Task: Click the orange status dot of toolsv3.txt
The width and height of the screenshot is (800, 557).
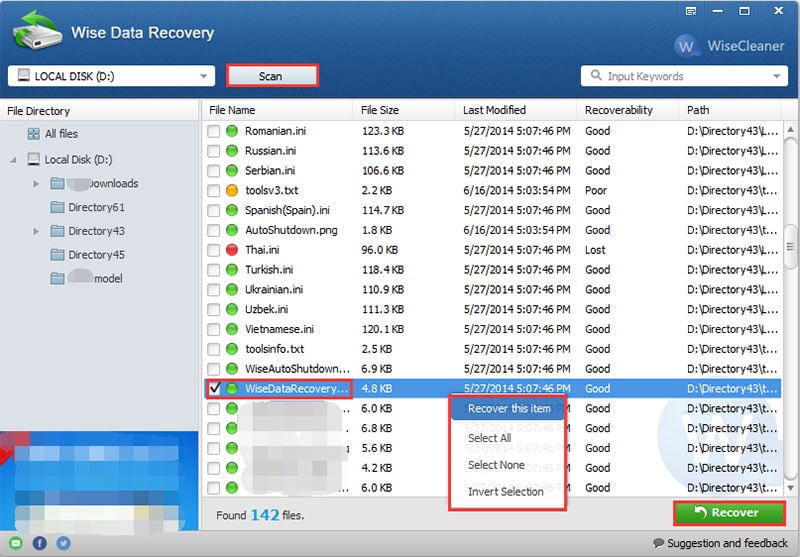Action: pos(232,191)
